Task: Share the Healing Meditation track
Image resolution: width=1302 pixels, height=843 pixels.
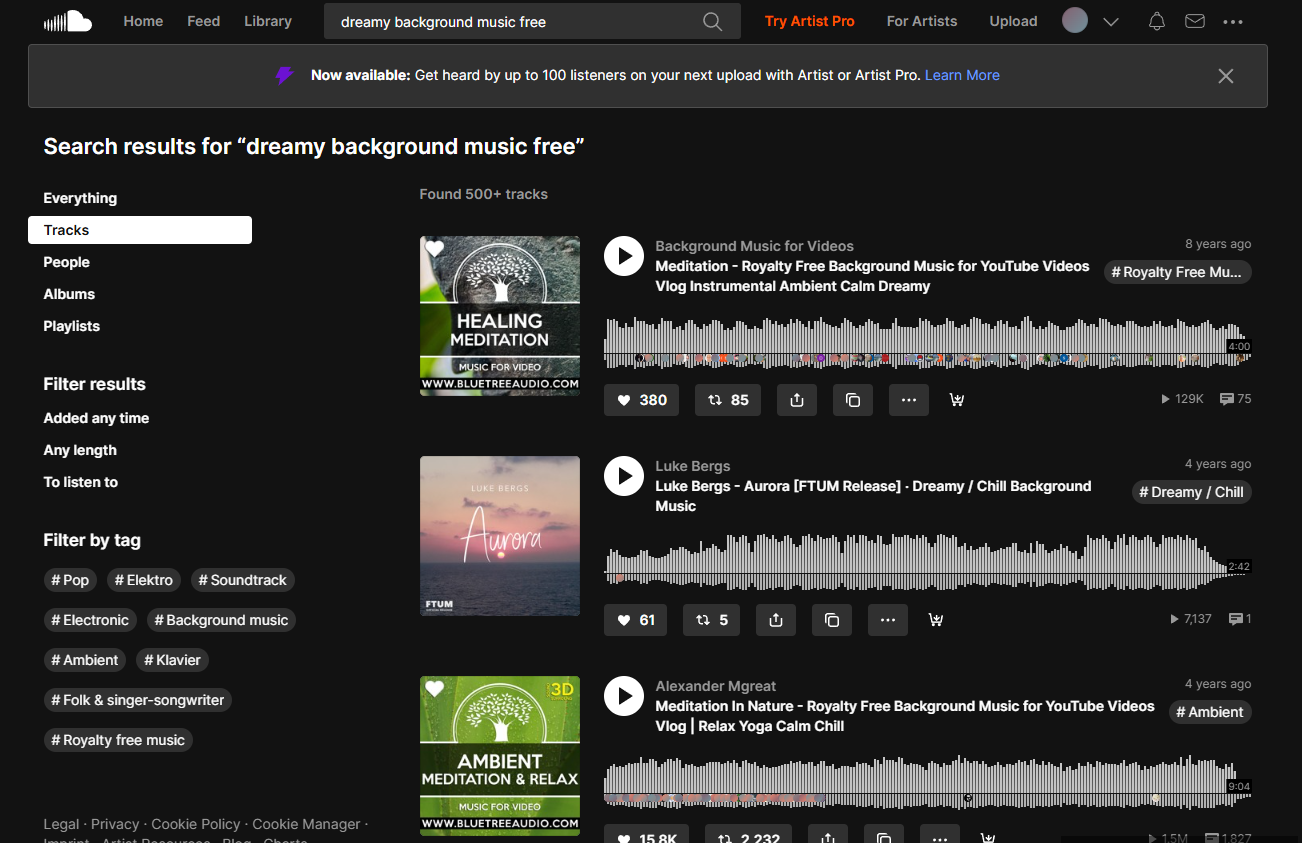Action: pyautogui.click(x=797, y=400)
